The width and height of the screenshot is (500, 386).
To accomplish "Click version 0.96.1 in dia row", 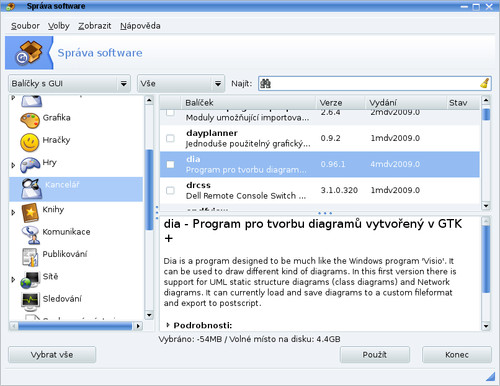I will pyautogui.click(x=333, y=164).
